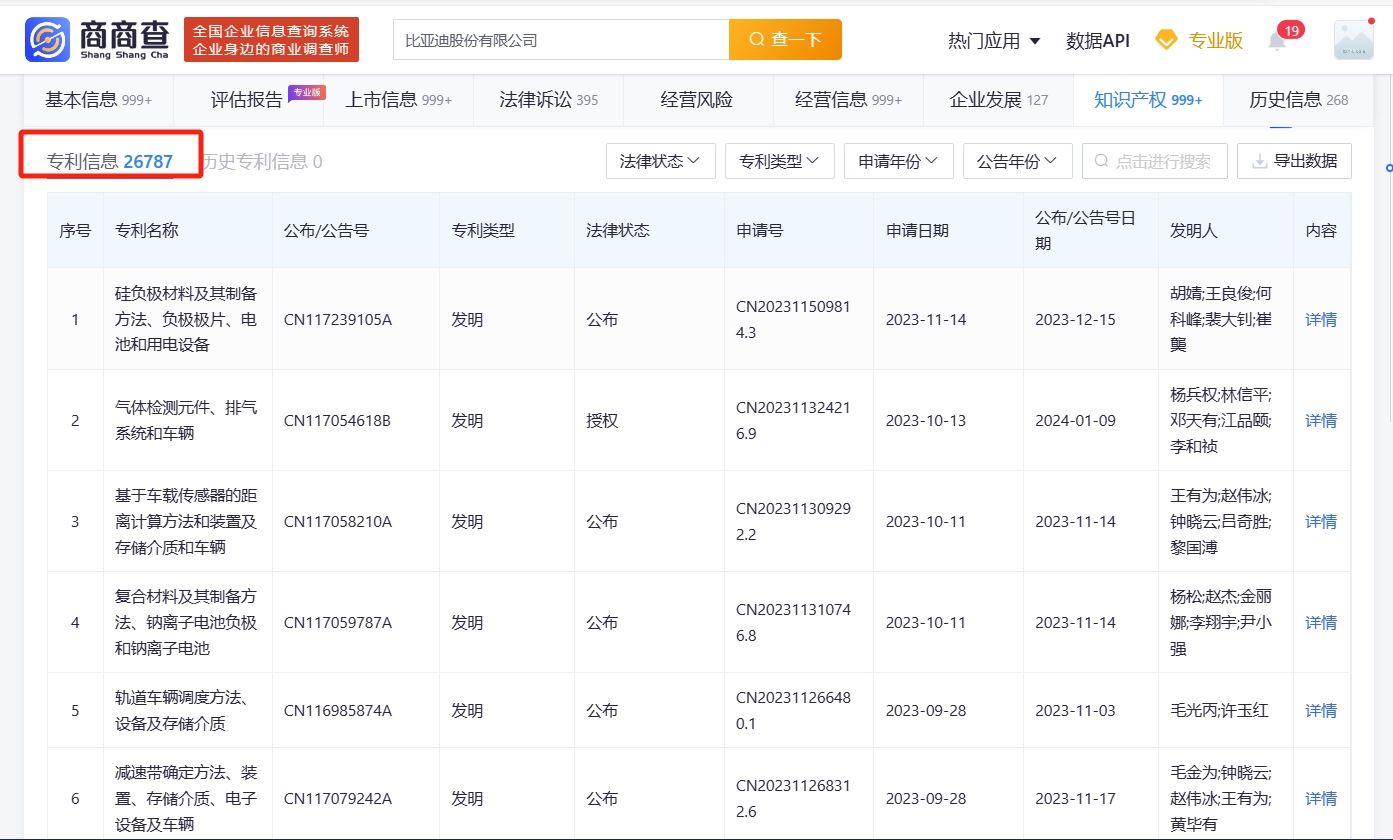Click patent name 轨道车辆调度方法
This screenshot has width=1393, height=840.
(182, 710)
